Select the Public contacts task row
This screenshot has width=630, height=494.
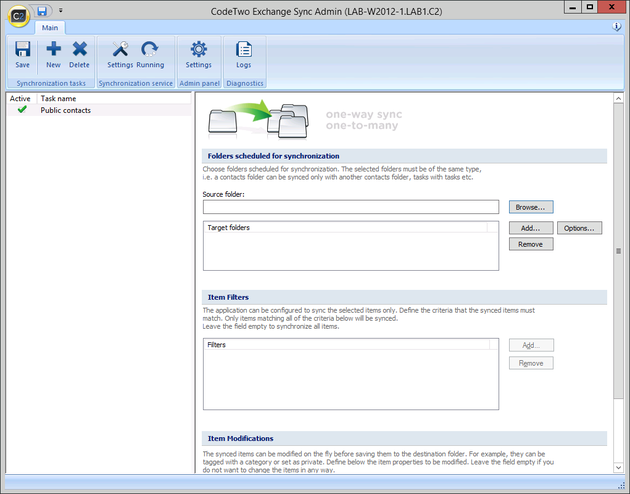(99, 110)
